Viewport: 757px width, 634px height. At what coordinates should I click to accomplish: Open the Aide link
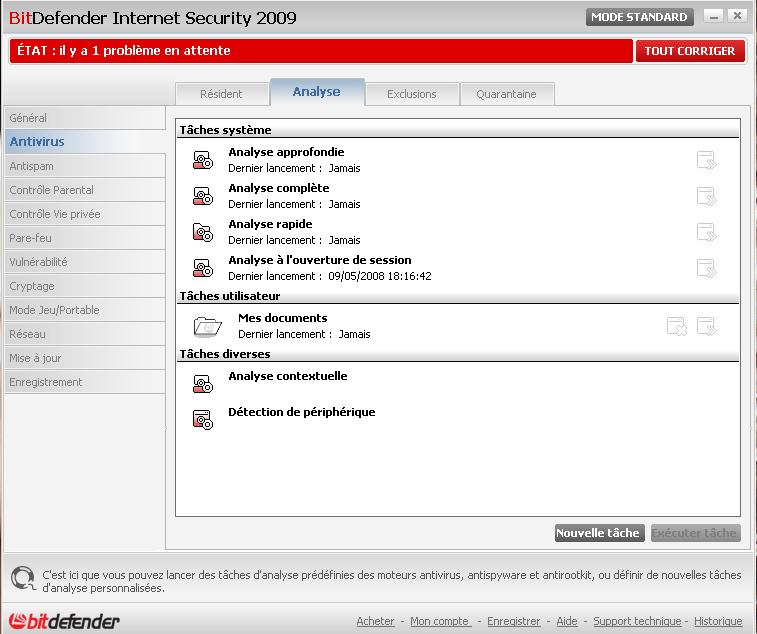tap(567, 621)
